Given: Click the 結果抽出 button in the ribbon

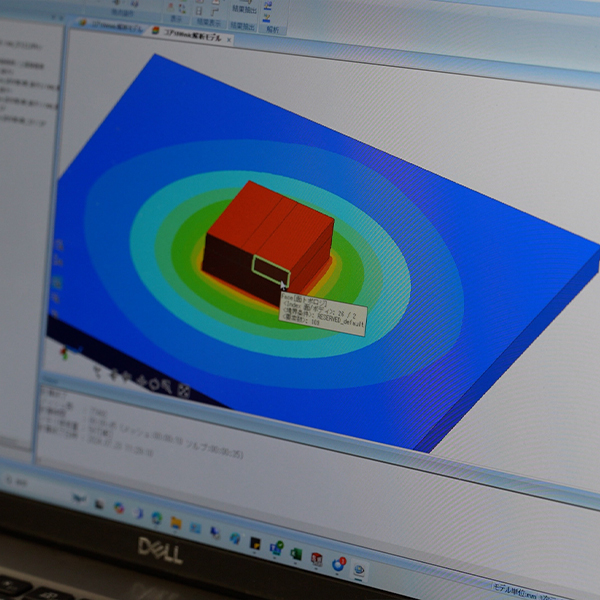Looking at the screenshot, I should [x=244, y=8].
